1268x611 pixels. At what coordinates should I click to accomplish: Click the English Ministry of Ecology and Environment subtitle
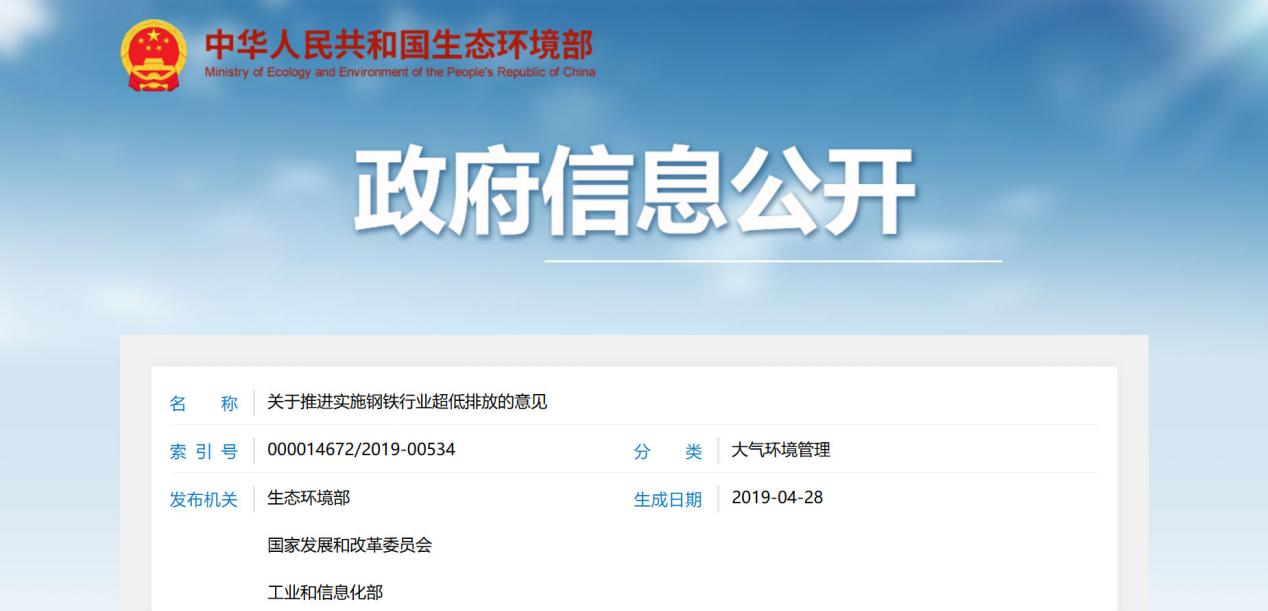399,72
